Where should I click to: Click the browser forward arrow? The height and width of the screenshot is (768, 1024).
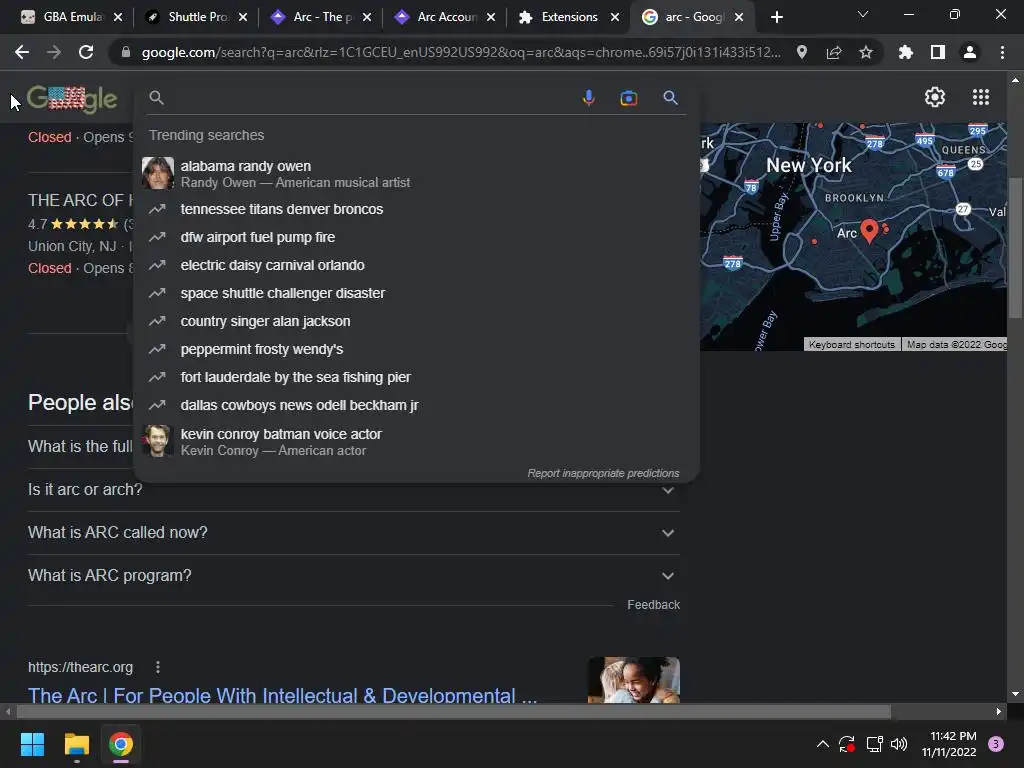[x=54, y=52]
